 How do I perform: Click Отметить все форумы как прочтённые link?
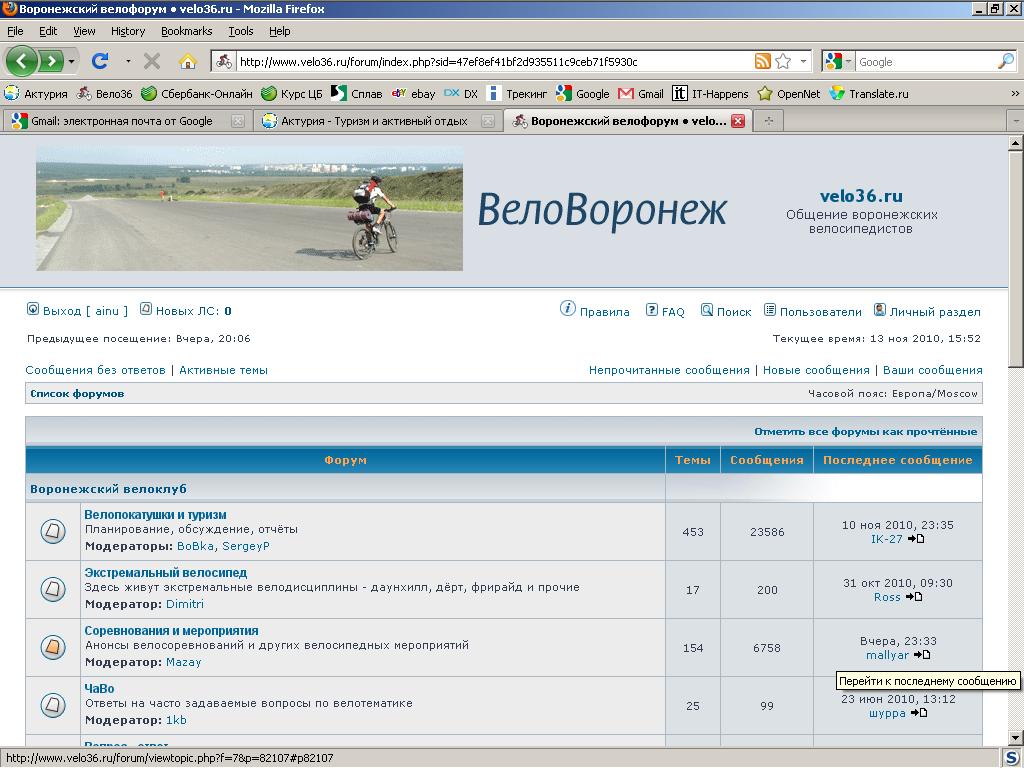865,432
